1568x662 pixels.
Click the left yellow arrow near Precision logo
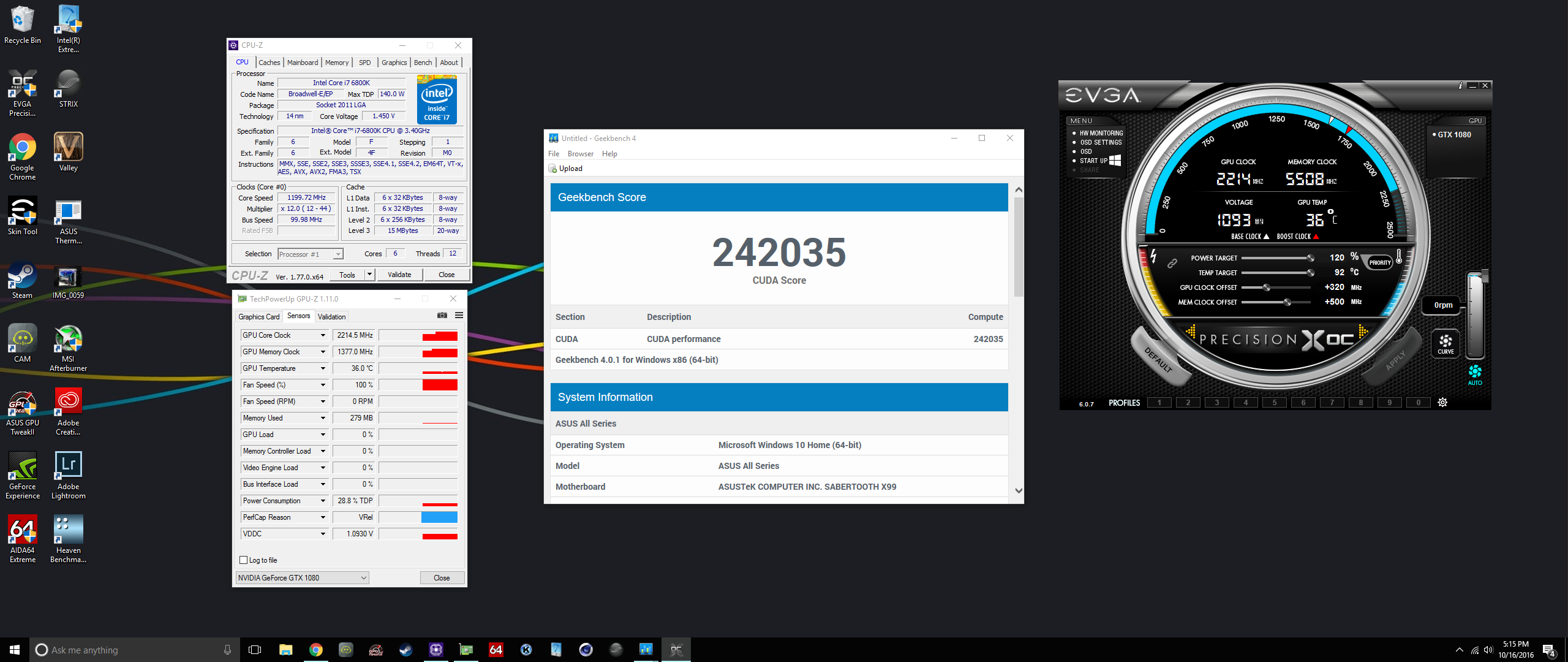tap(1190, 332)
